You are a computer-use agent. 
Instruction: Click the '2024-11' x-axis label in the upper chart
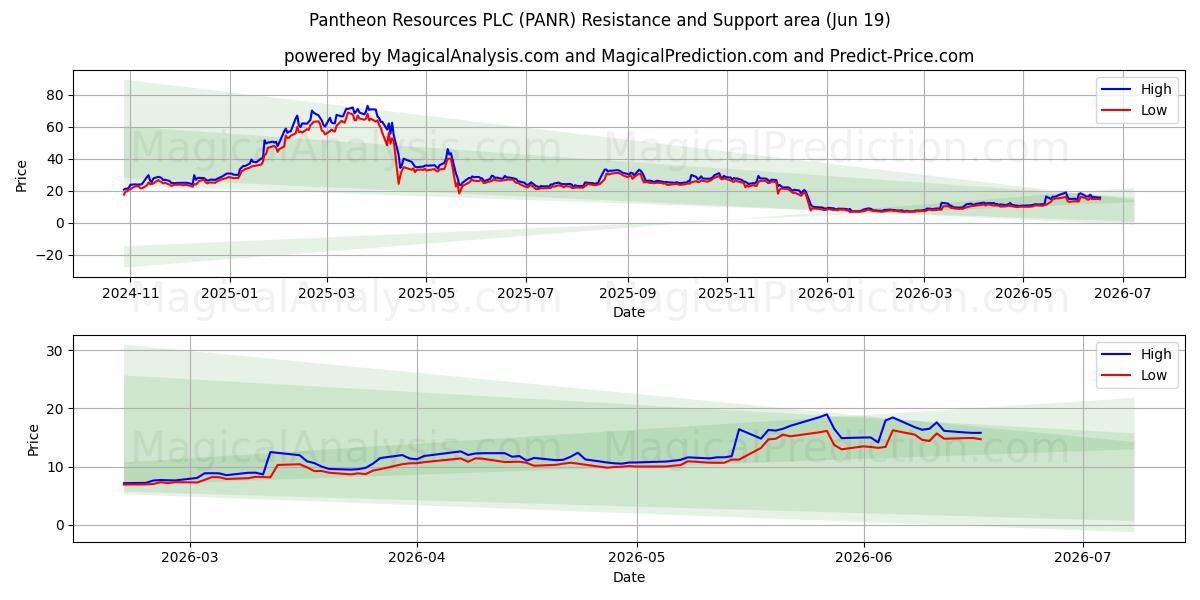coord(132,293)
